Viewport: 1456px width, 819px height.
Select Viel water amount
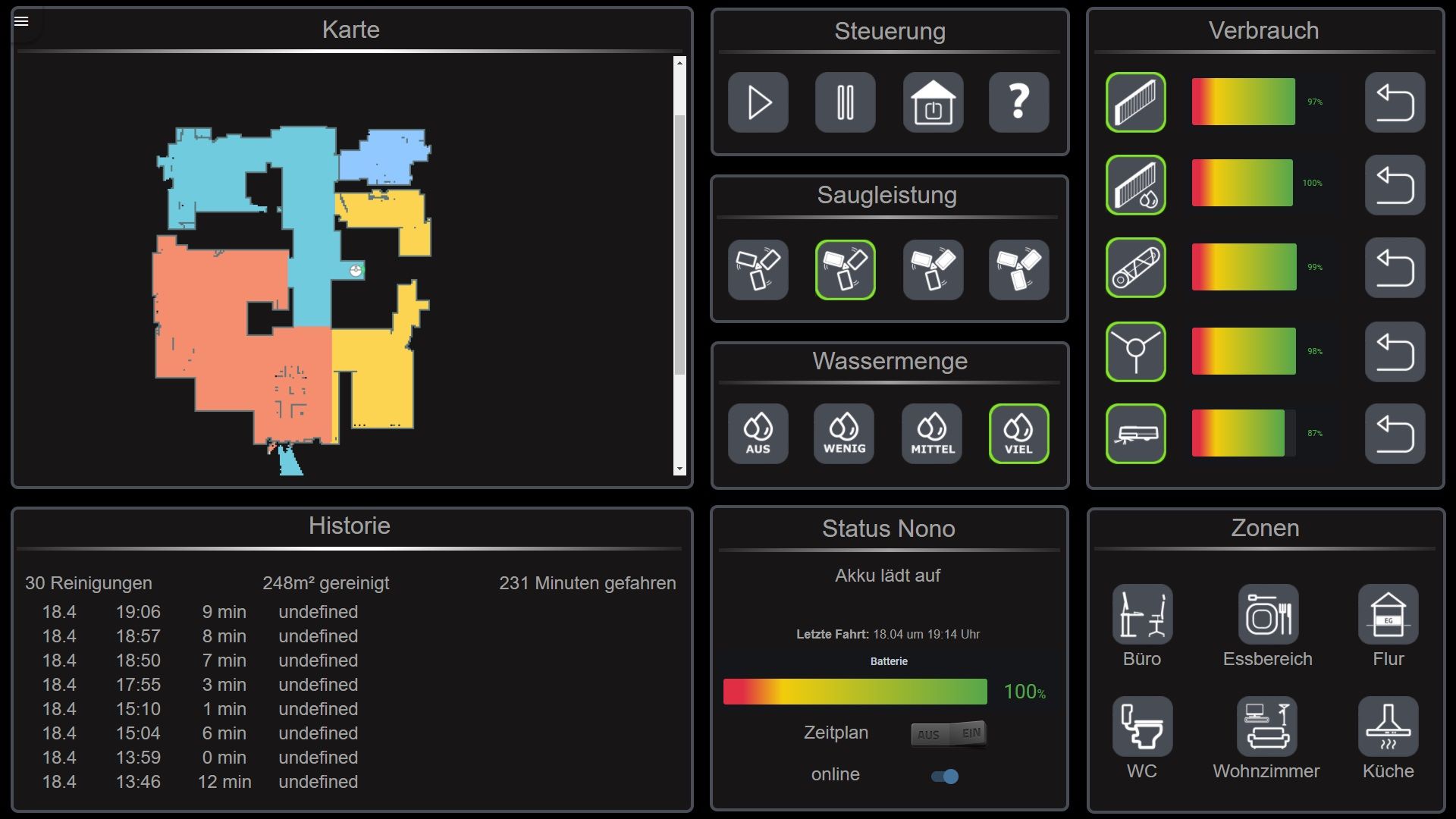point(1018,434)
